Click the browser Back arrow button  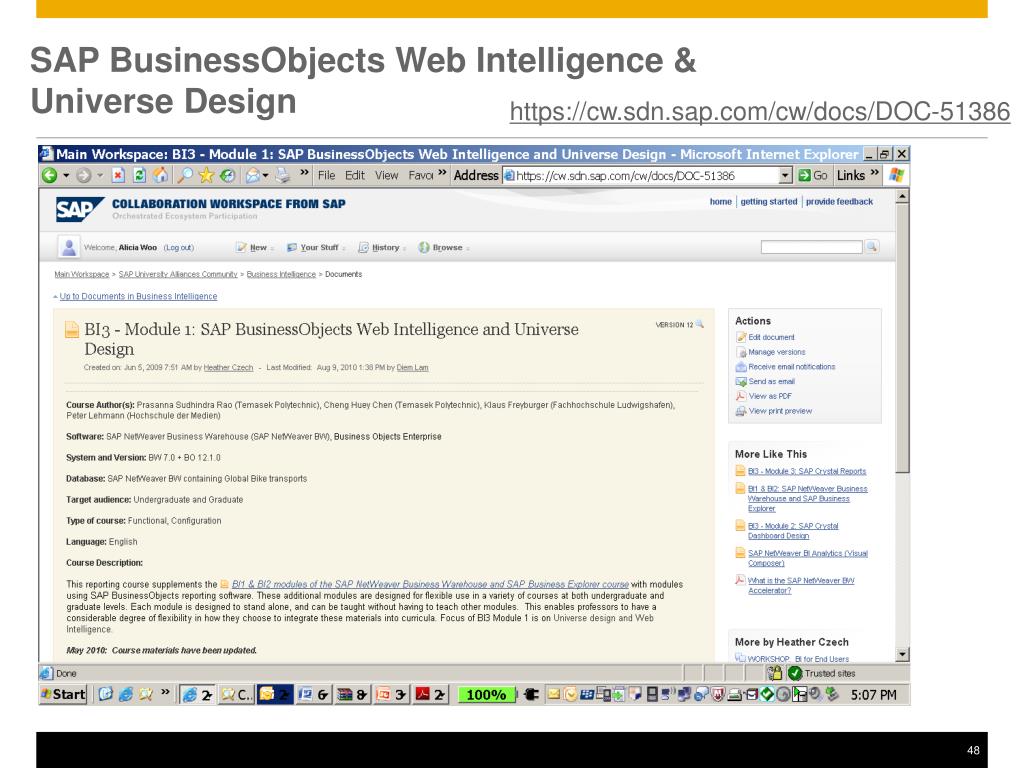pos(50,175)
